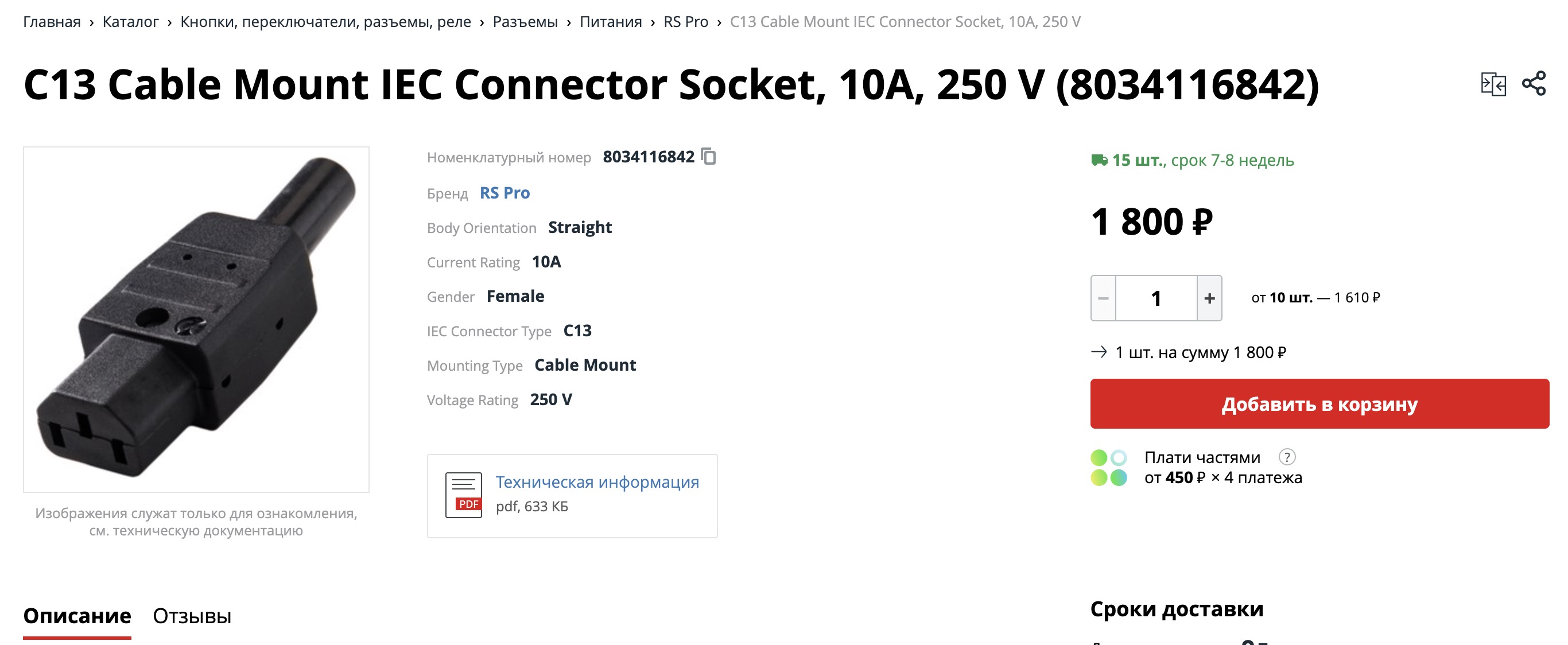Open the question mark help icon

[x=1287, y=457]
